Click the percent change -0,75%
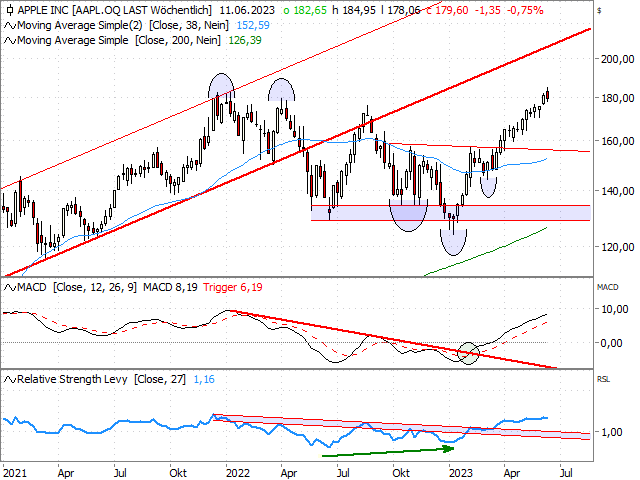The height and width of the screenshot is (480, 640). point(525,10)
